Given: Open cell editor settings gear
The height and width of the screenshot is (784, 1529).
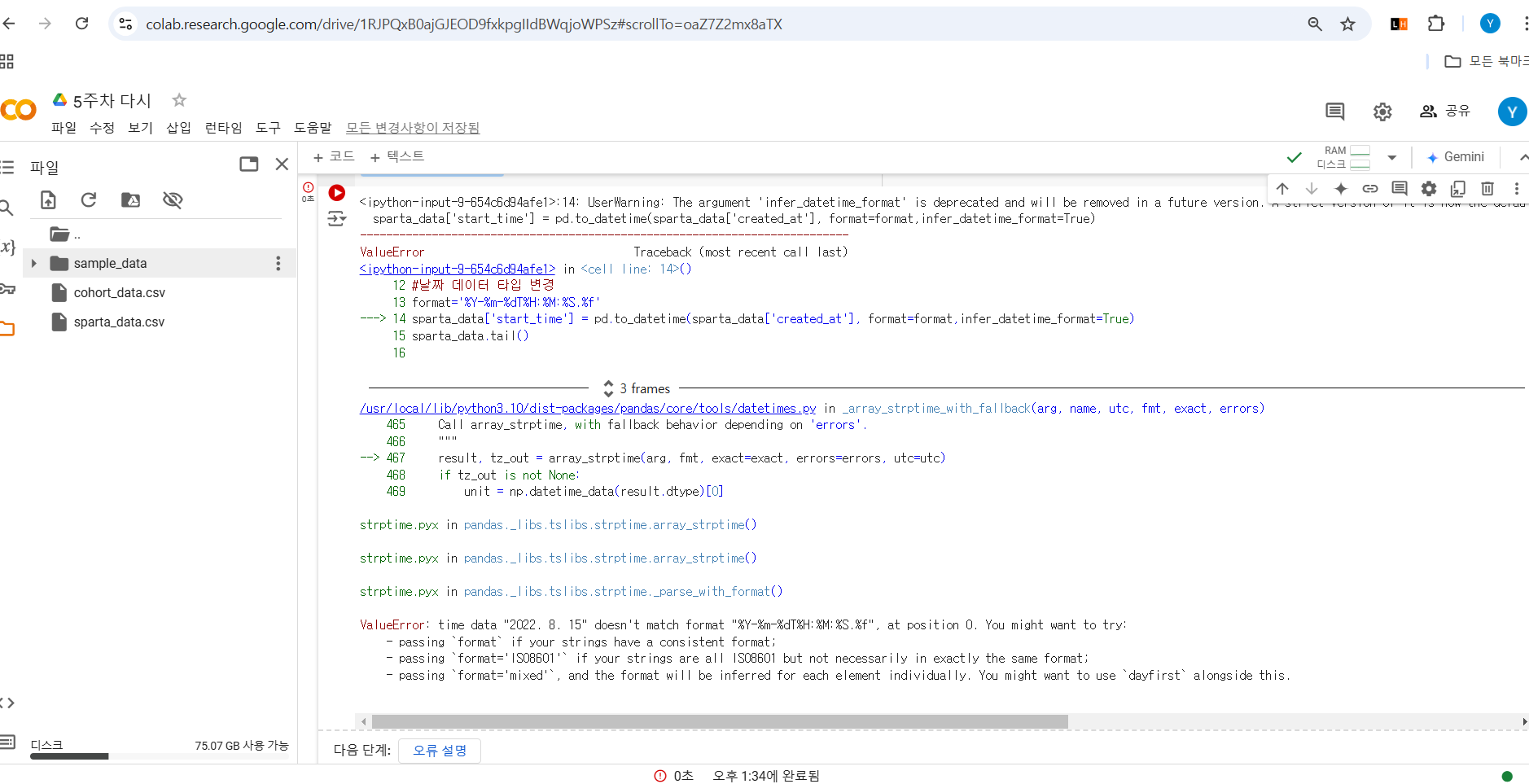Looking at the screenshot, I should 1429,189.
